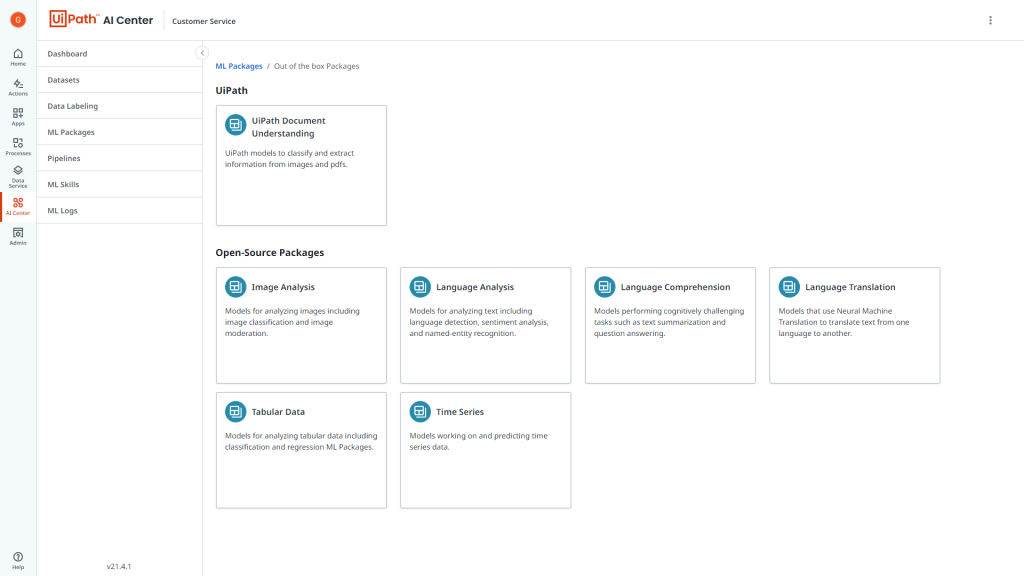Click the Customer Service project name
Viewport: 1024px width, 576px height.
tap(204, 21)
